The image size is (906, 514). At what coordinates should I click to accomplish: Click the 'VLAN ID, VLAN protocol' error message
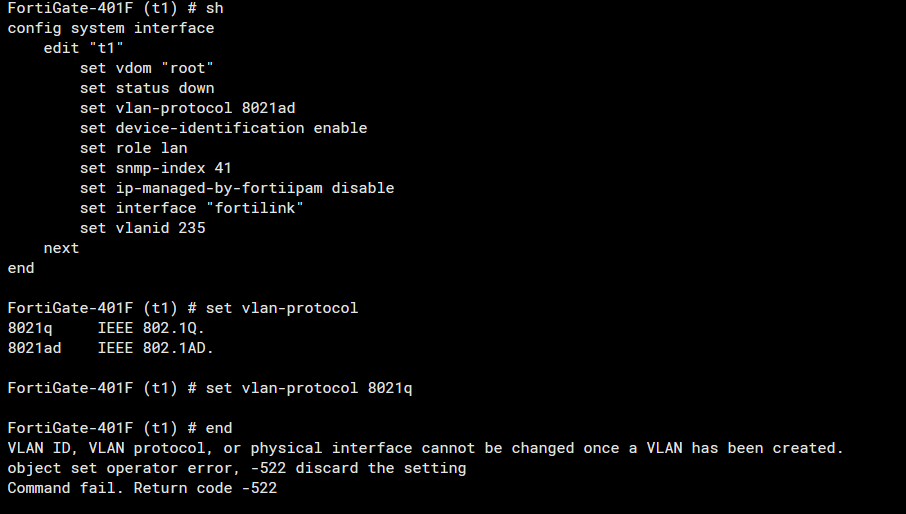tap(425, 448)
